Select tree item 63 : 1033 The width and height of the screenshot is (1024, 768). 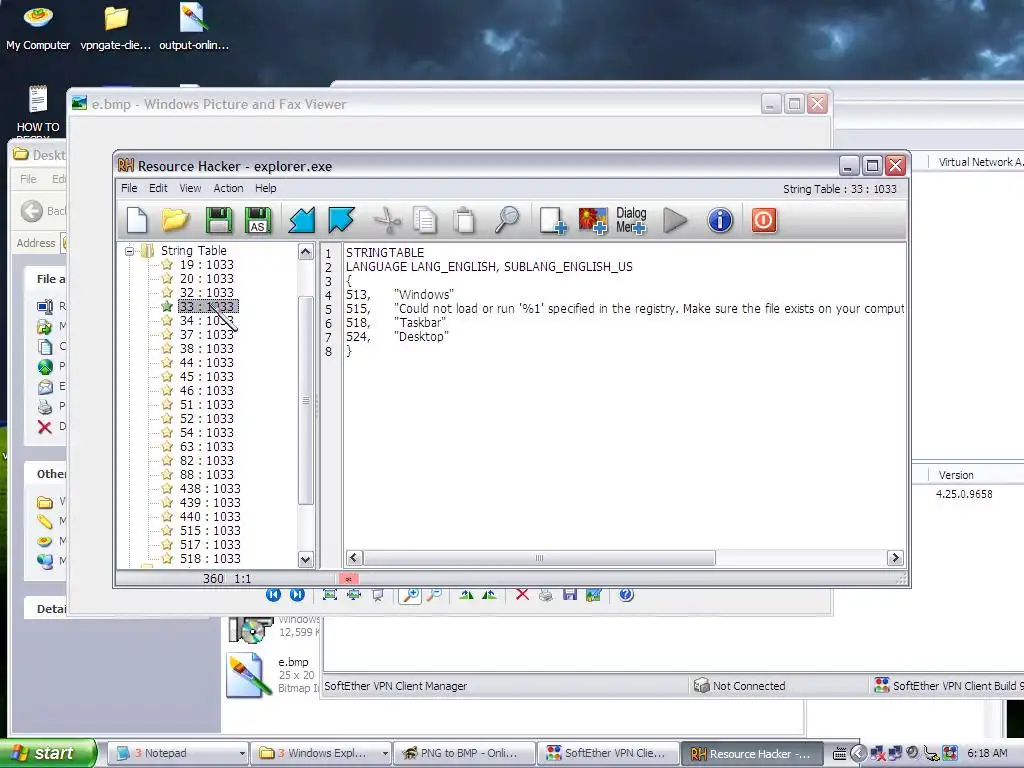point(206,447)
